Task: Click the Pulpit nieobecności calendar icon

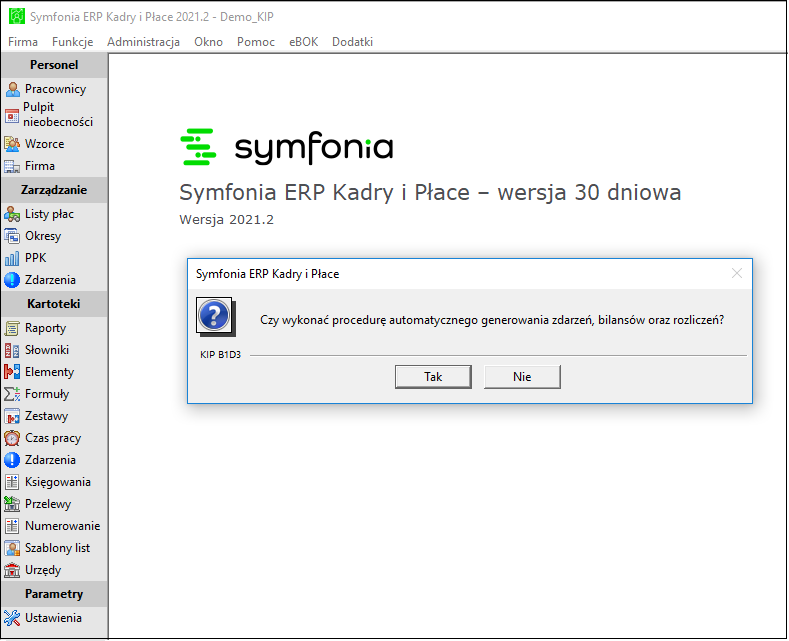Action: [x=12, y=115]
